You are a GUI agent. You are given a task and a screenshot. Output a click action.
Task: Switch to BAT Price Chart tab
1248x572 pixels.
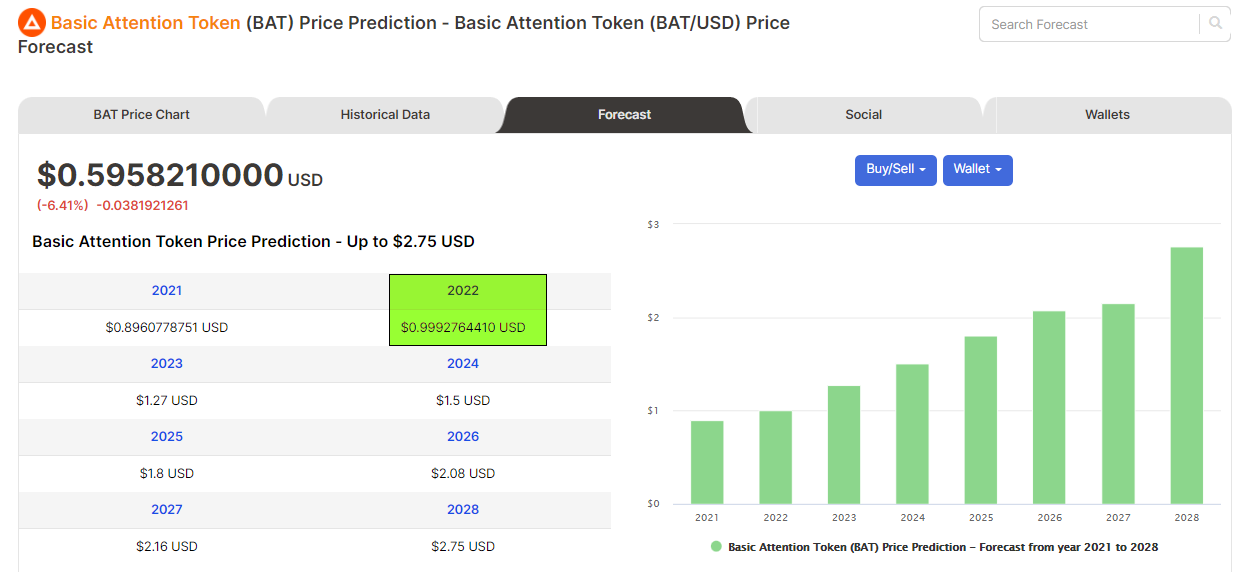(142, 115)
